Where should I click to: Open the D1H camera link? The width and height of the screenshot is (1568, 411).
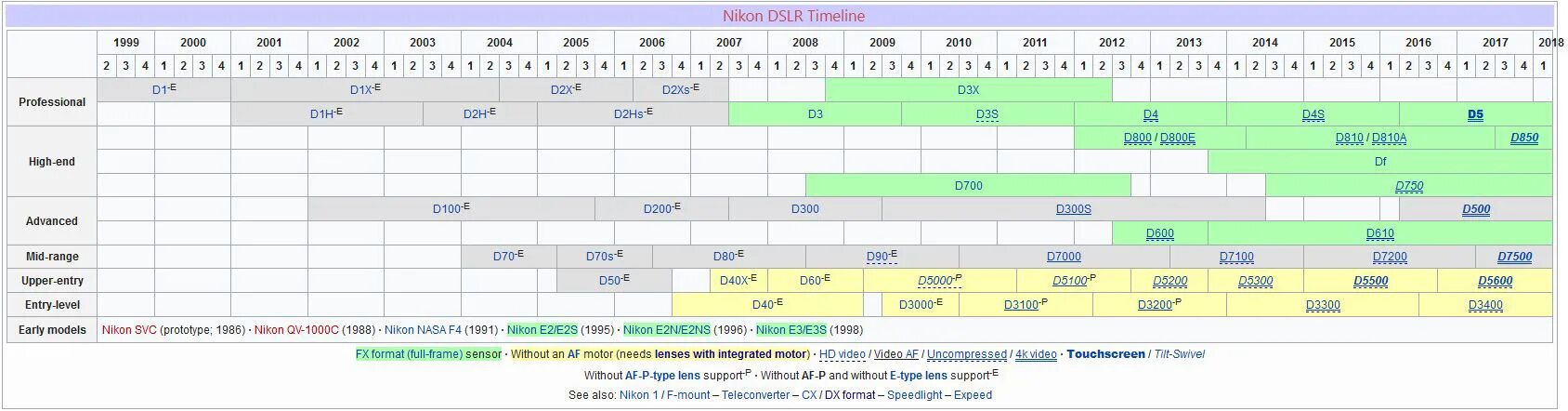321,114
